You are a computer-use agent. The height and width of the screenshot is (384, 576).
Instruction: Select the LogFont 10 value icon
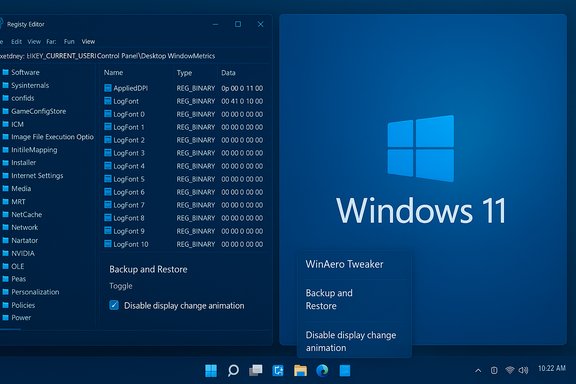pos(108,244)
